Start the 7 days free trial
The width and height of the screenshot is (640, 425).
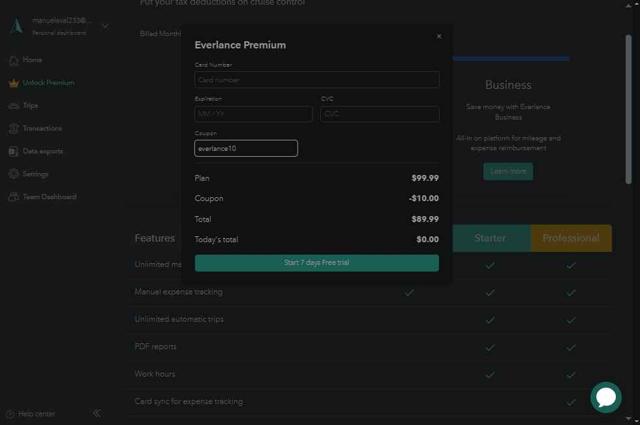point(317,263)
